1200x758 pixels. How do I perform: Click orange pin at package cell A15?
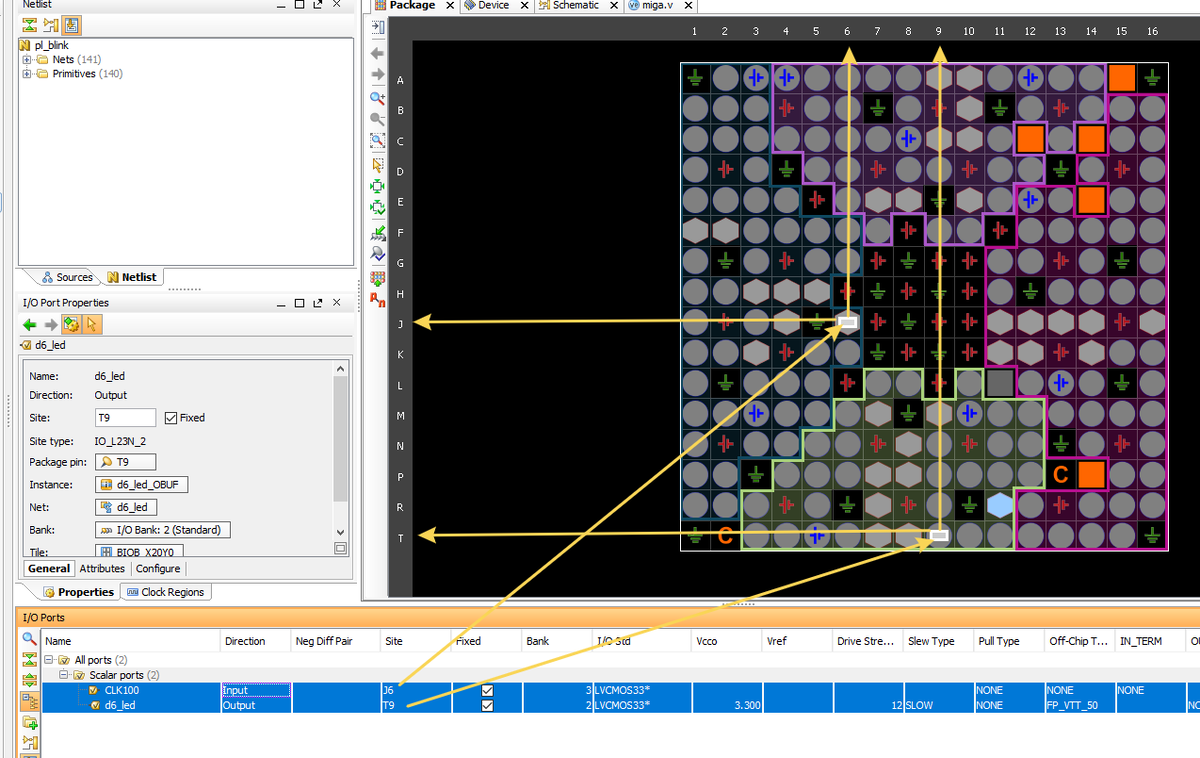pos(1121,77)
